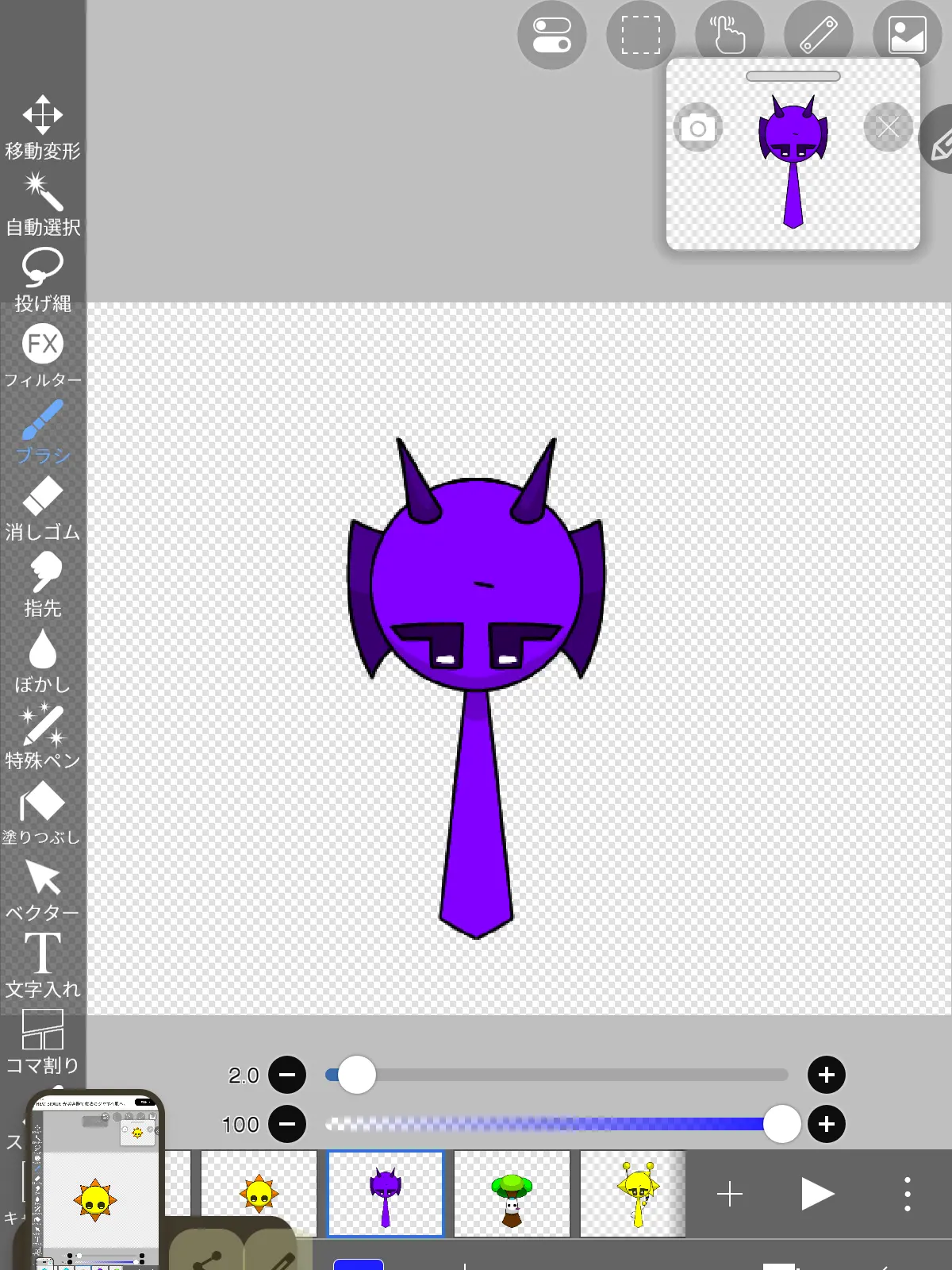952x1270 pixels.
Task: Toggle the dashed selection area button
Action: click(641, 35)
